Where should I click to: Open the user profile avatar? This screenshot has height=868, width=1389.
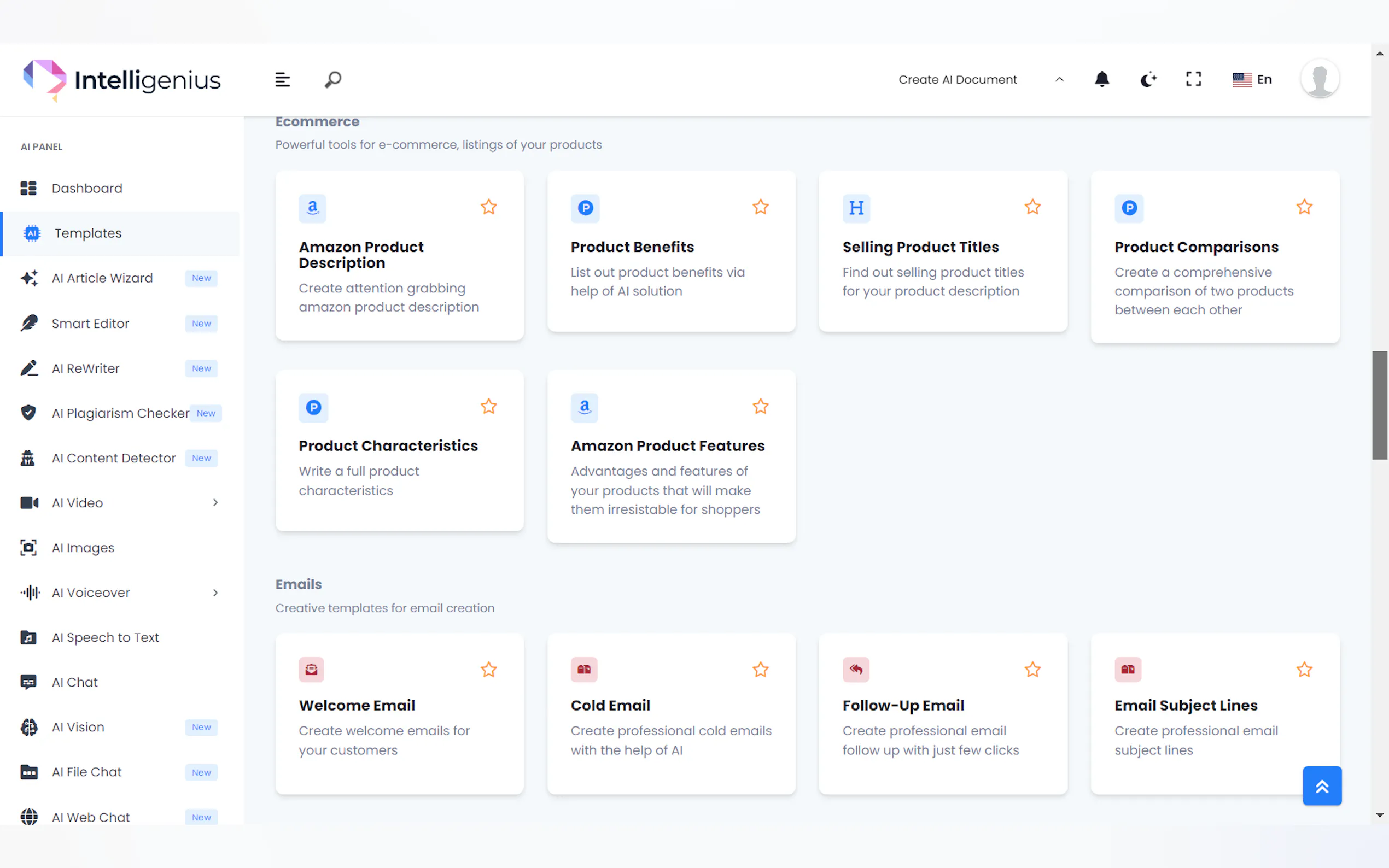click(1320, 79)
